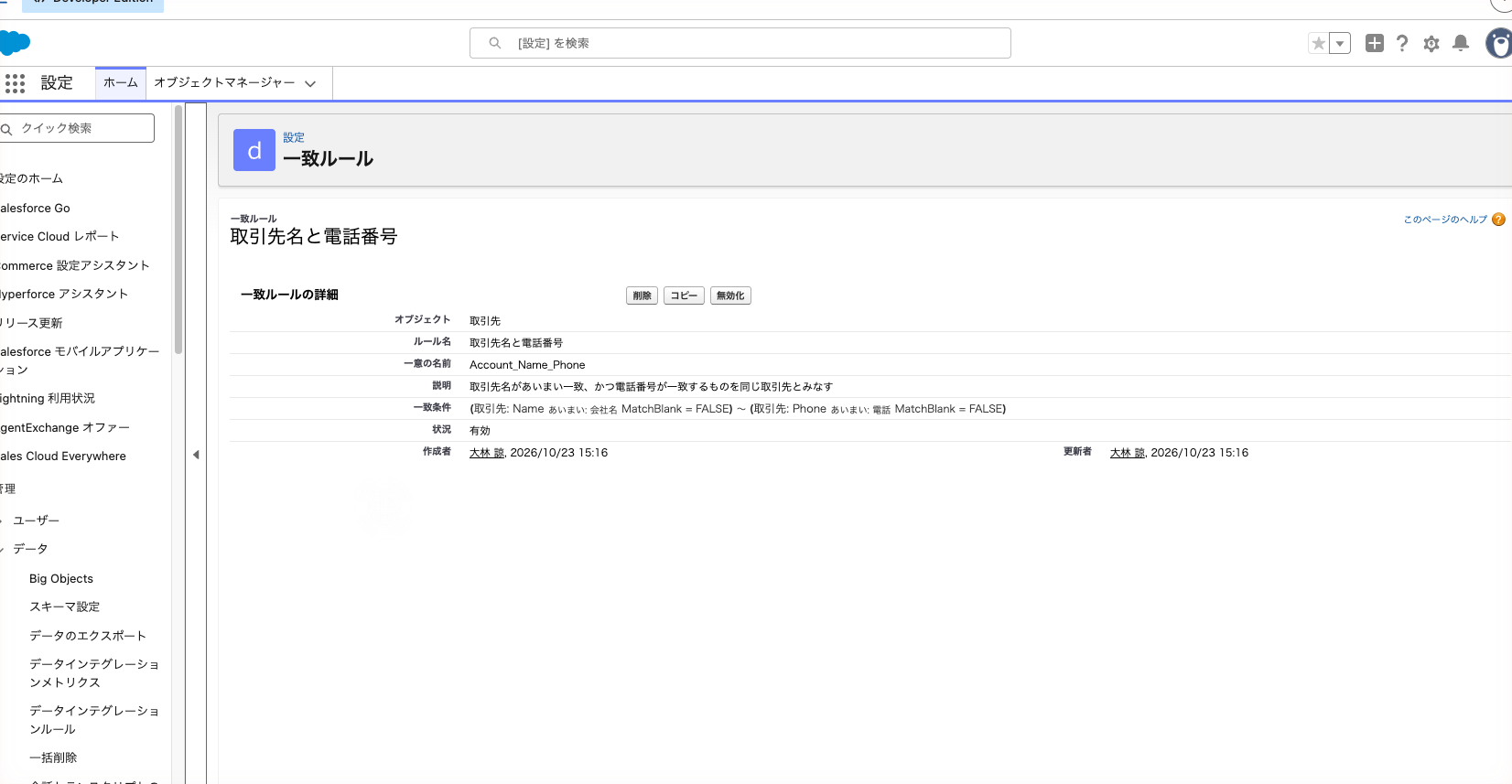Open Lightning 利用状況 sidebar item
This screenshot has width=1512, height=784.
click(48, 399)
